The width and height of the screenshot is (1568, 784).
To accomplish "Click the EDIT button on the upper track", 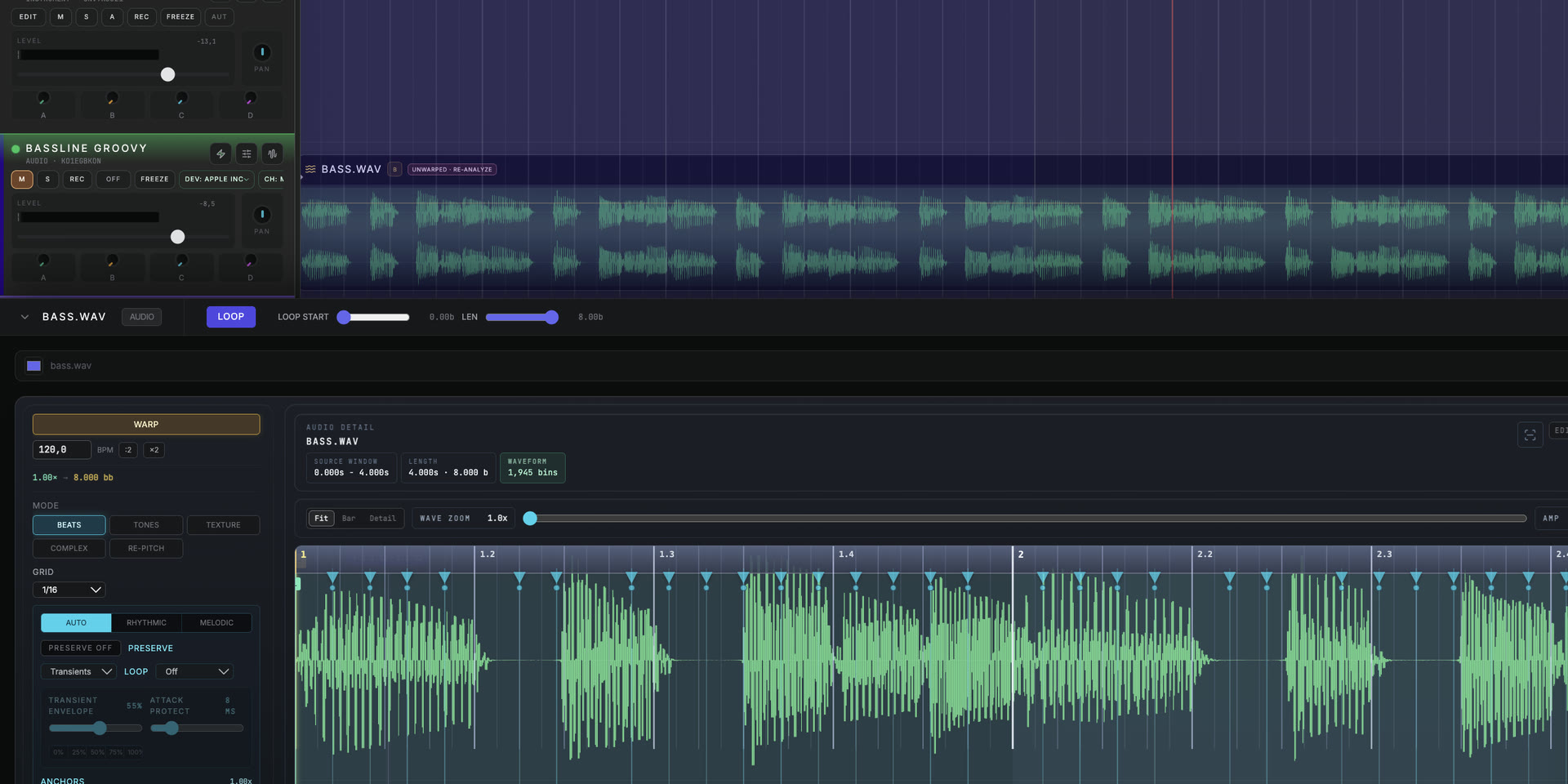I will (x=29, y=16).
